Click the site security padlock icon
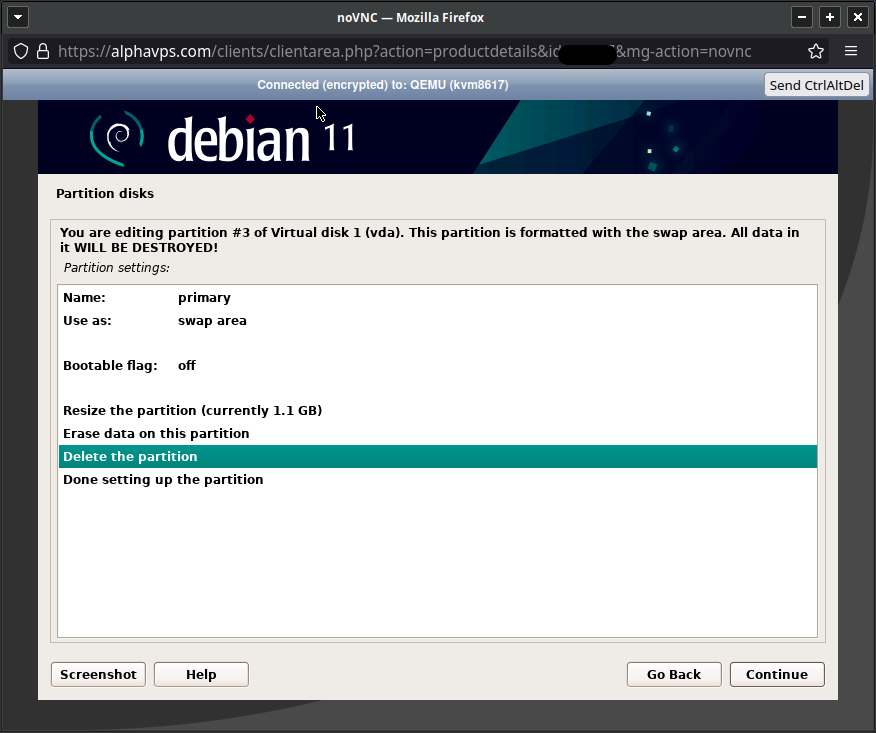Viewport: 876px width, 733px height. click(43, 51)
